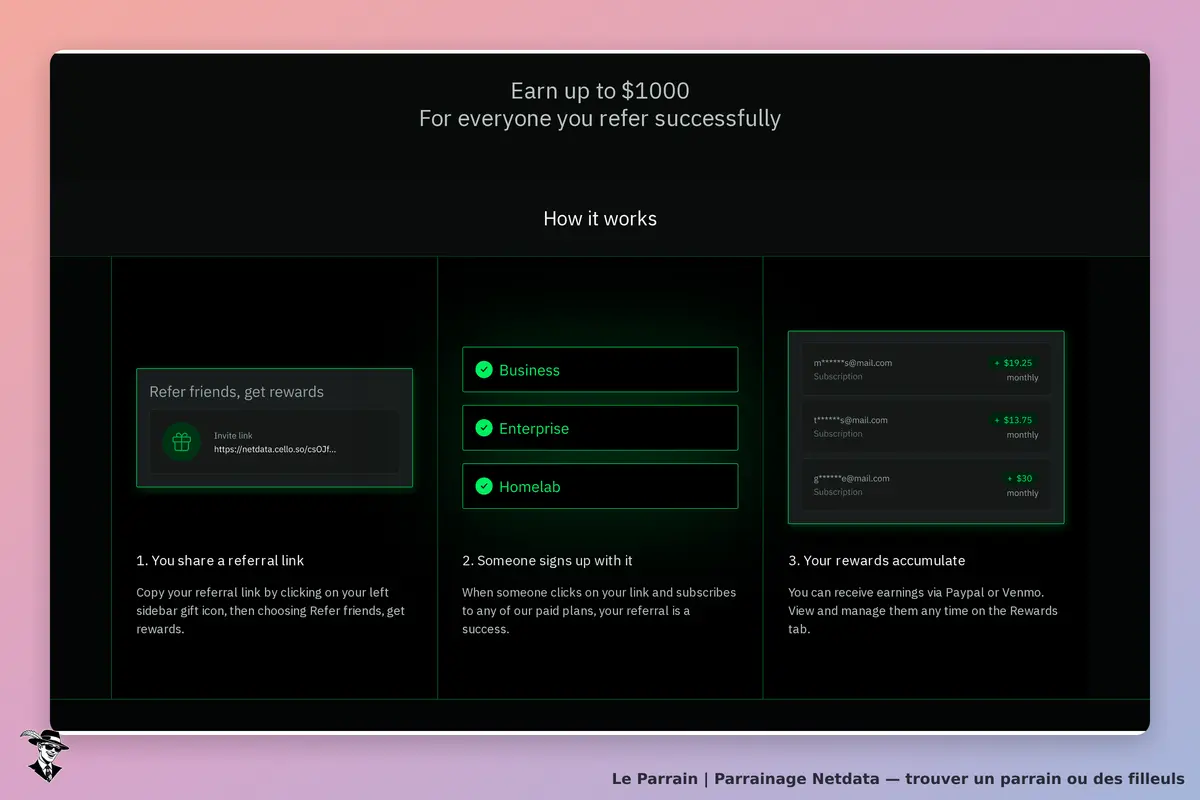Click the "Business" plan label
This screenshot has width=1200, height=800.
pyautogui.click(x=529, y=370)
